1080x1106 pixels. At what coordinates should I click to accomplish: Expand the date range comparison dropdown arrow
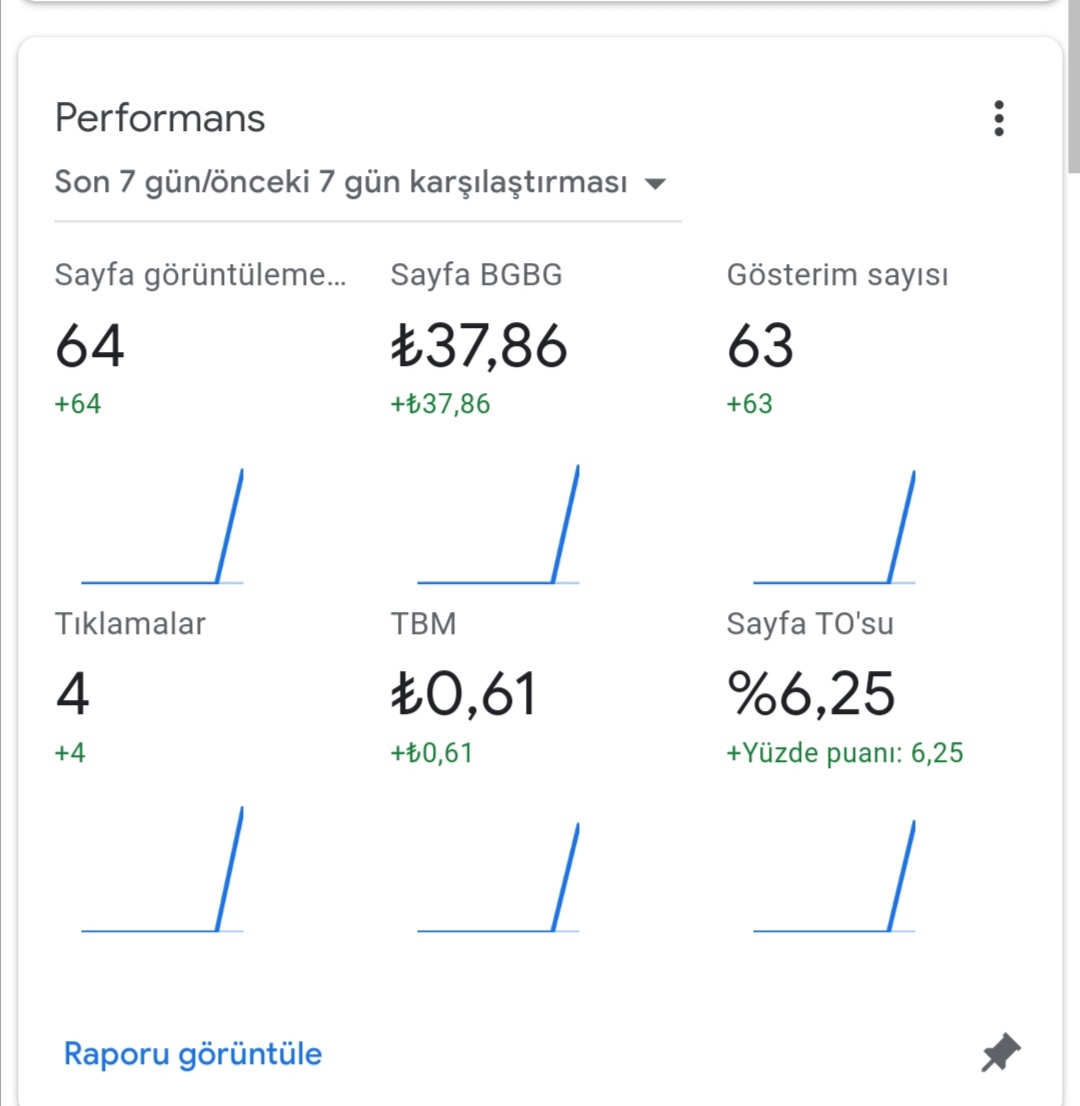point(655,184)
